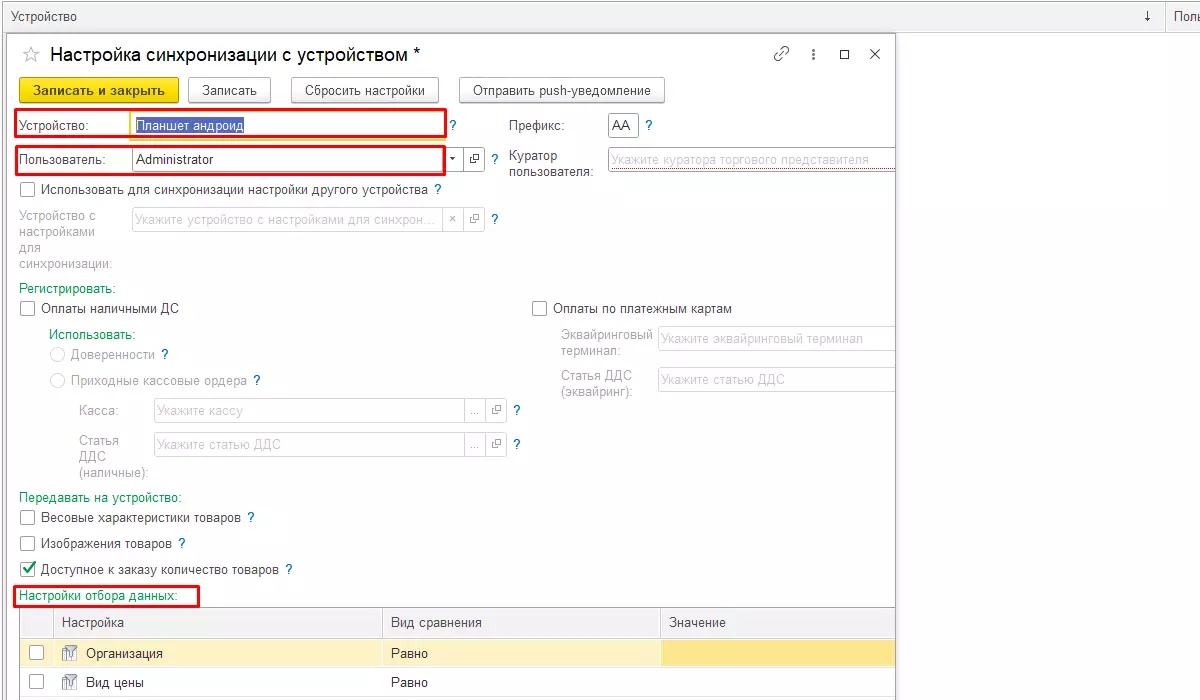Show help for Приходные кассовые ордера

[257, 380]
